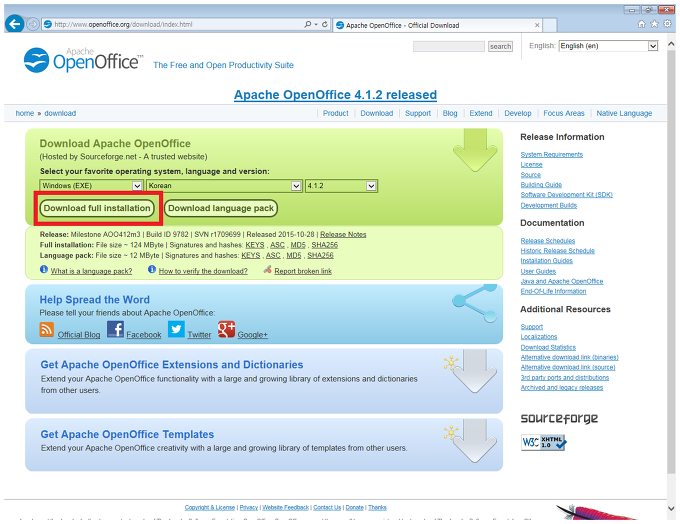680x524 pixels.
Task: Open the browser home icon
Action: [641, 24]
